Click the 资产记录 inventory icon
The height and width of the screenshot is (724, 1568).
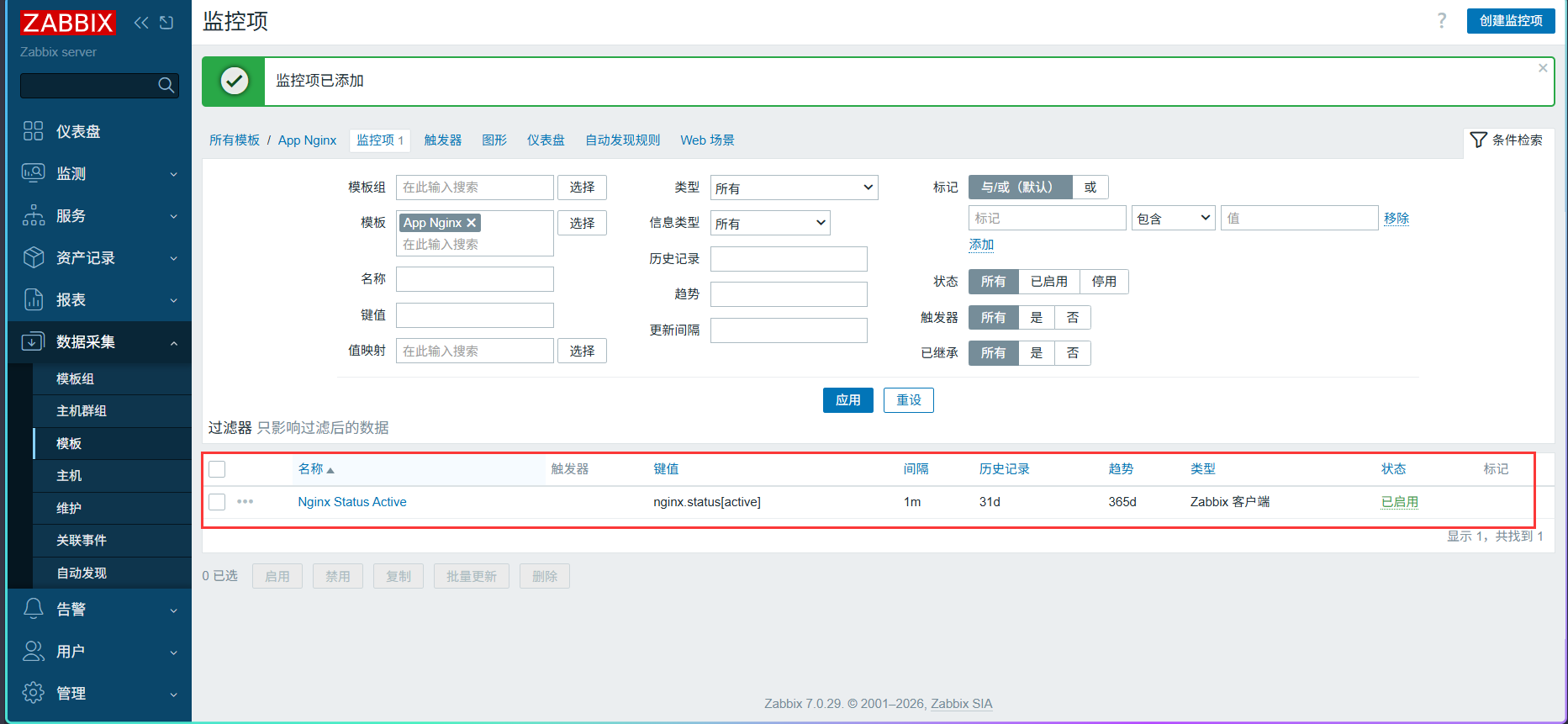[33, 257]
